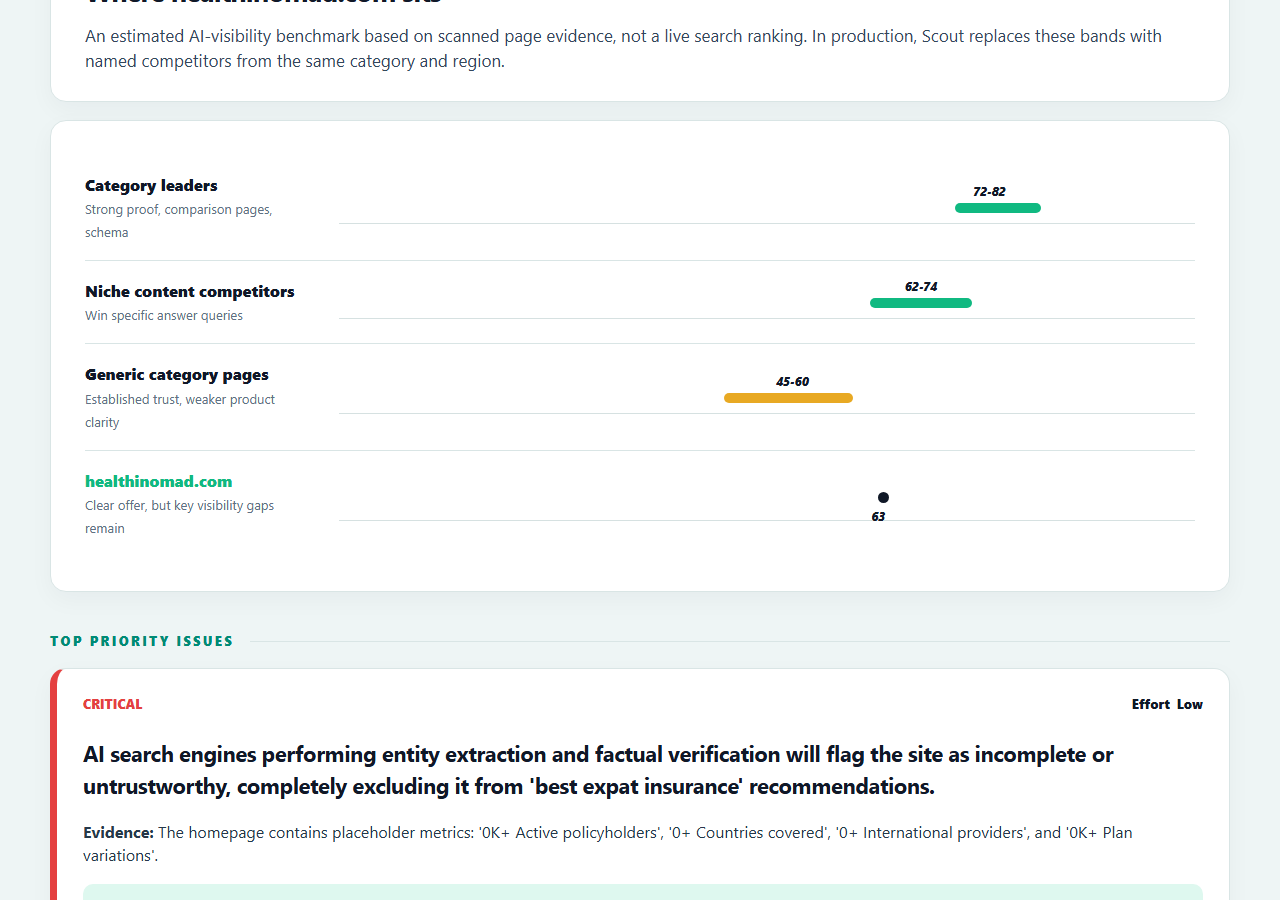Click the AI-visibility benchmark explanation paragraph

click(624, 48)
